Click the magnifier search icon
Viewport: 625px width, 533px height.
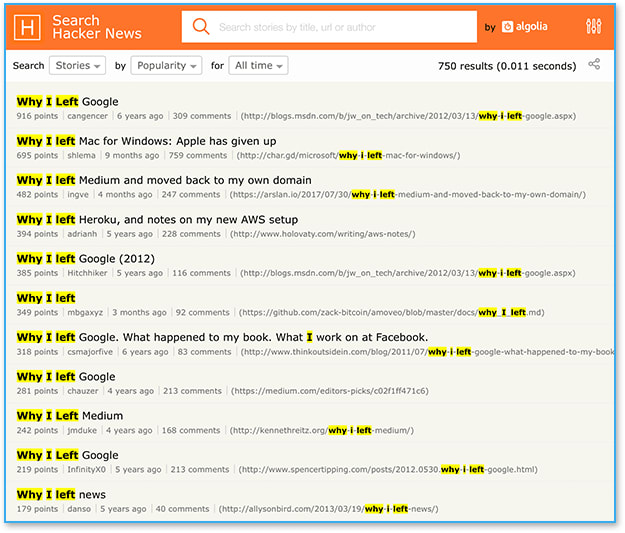(x=201, y=27)
